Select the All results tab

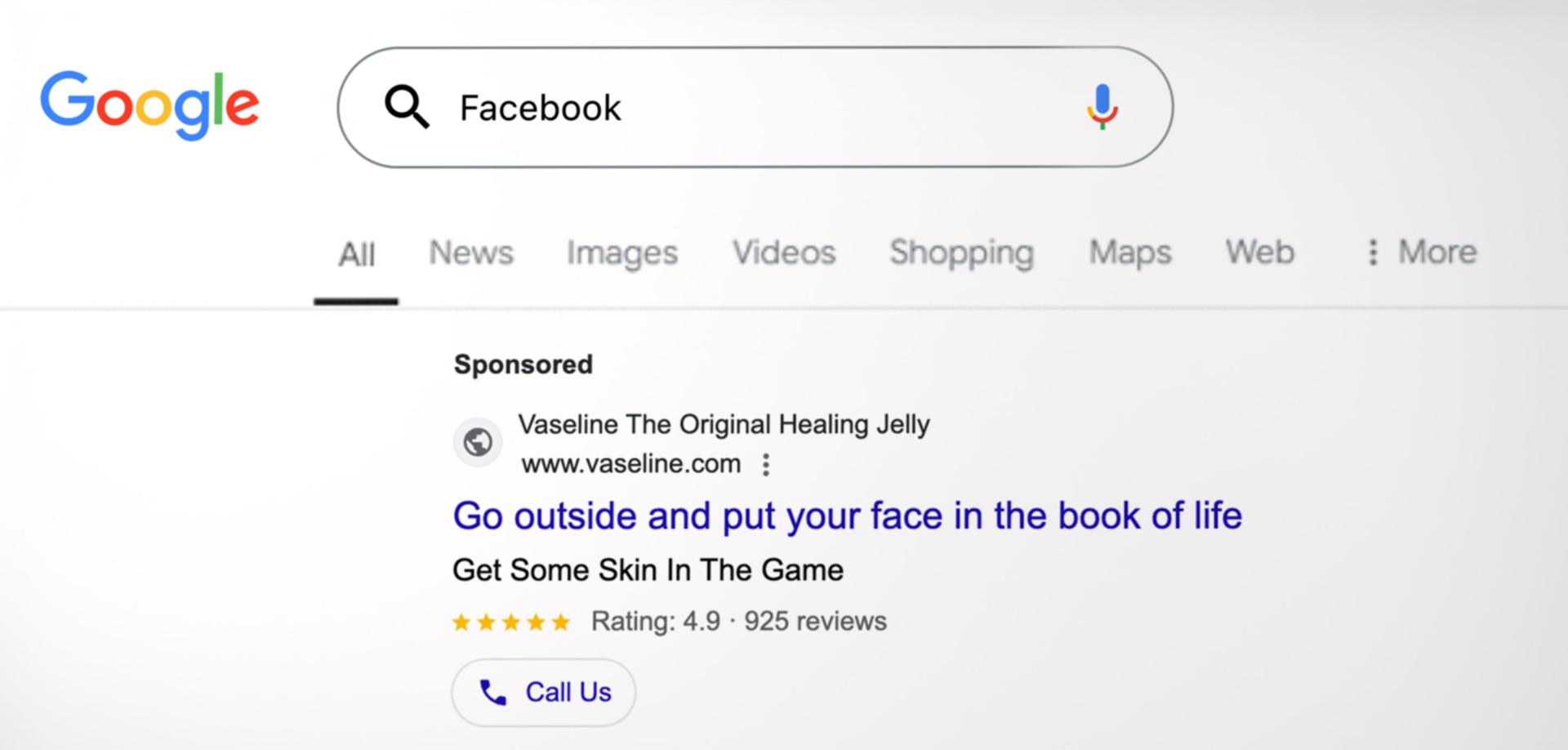coord(357,254)
